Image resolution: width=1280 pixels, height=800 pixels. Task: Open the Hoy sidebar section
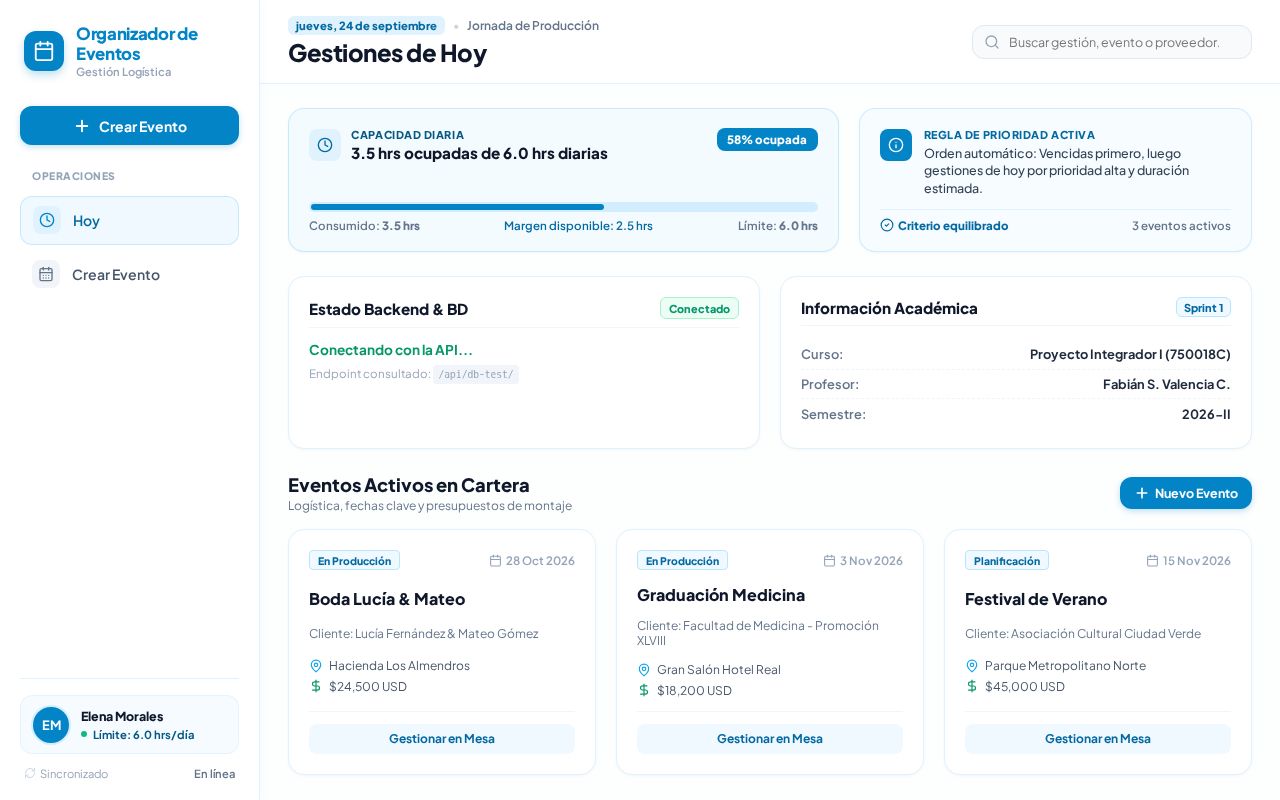(x=129, y=220)
